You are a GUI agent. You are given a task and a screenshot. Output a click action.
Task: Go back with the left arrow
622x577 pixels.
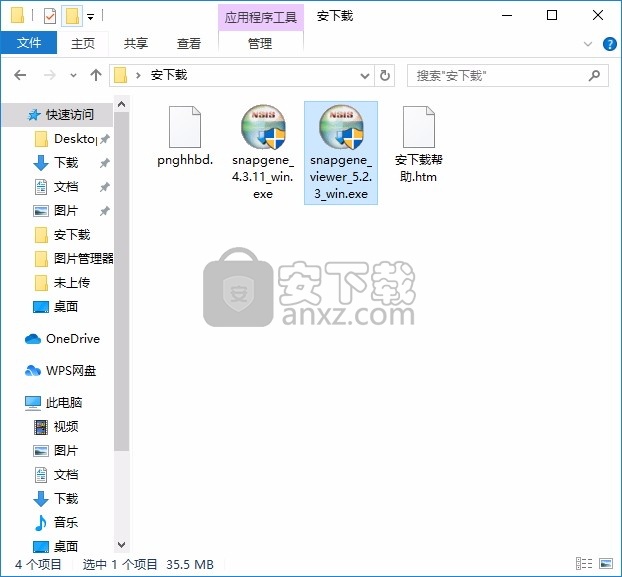[20, 75]
